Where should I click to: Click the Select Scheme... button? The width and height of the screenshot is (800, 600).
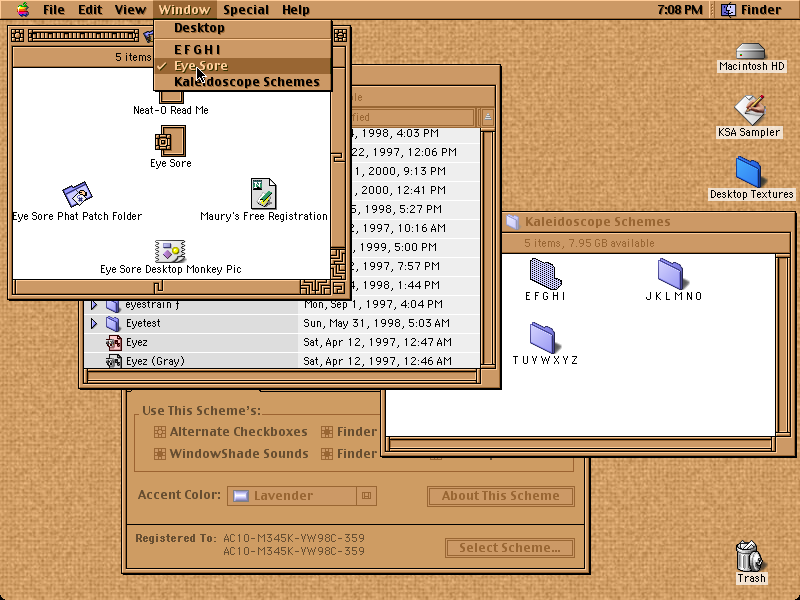click(510, 548)
